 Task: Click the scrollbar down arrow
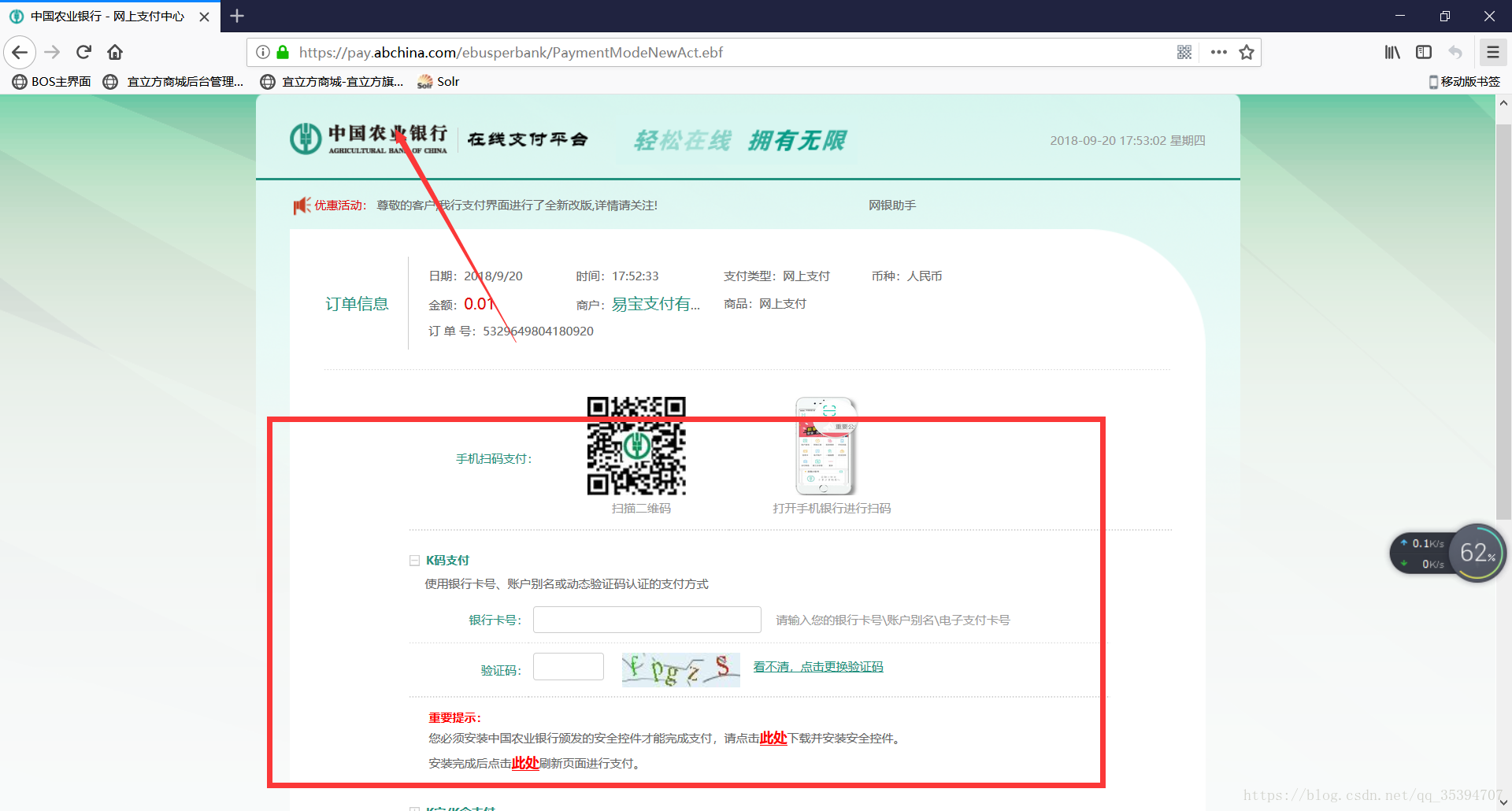[1503, 802]
